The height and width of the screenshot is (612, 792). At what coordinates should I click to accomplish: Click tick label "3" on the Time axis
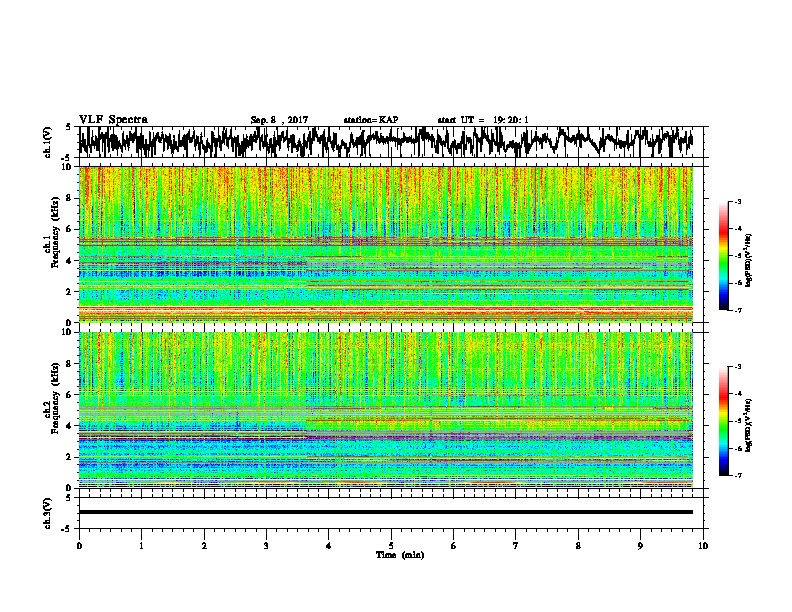click(x=266, y=546)
